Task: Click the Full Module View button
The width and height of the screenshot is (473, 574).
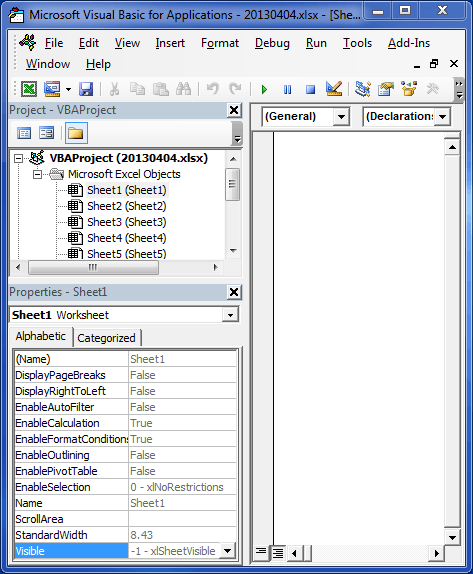Action: click(278, 553)
